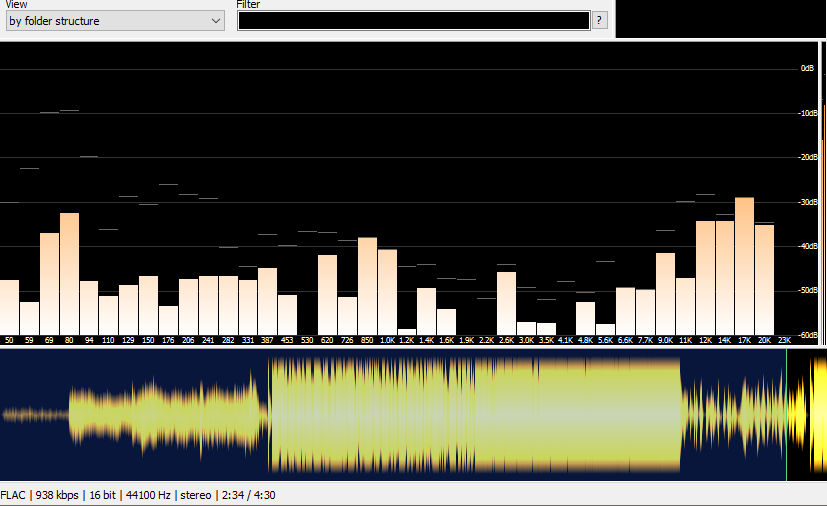Click the 0dB label on spectrum scale
This screenshot has height=506, width=827.
[807, 68]
